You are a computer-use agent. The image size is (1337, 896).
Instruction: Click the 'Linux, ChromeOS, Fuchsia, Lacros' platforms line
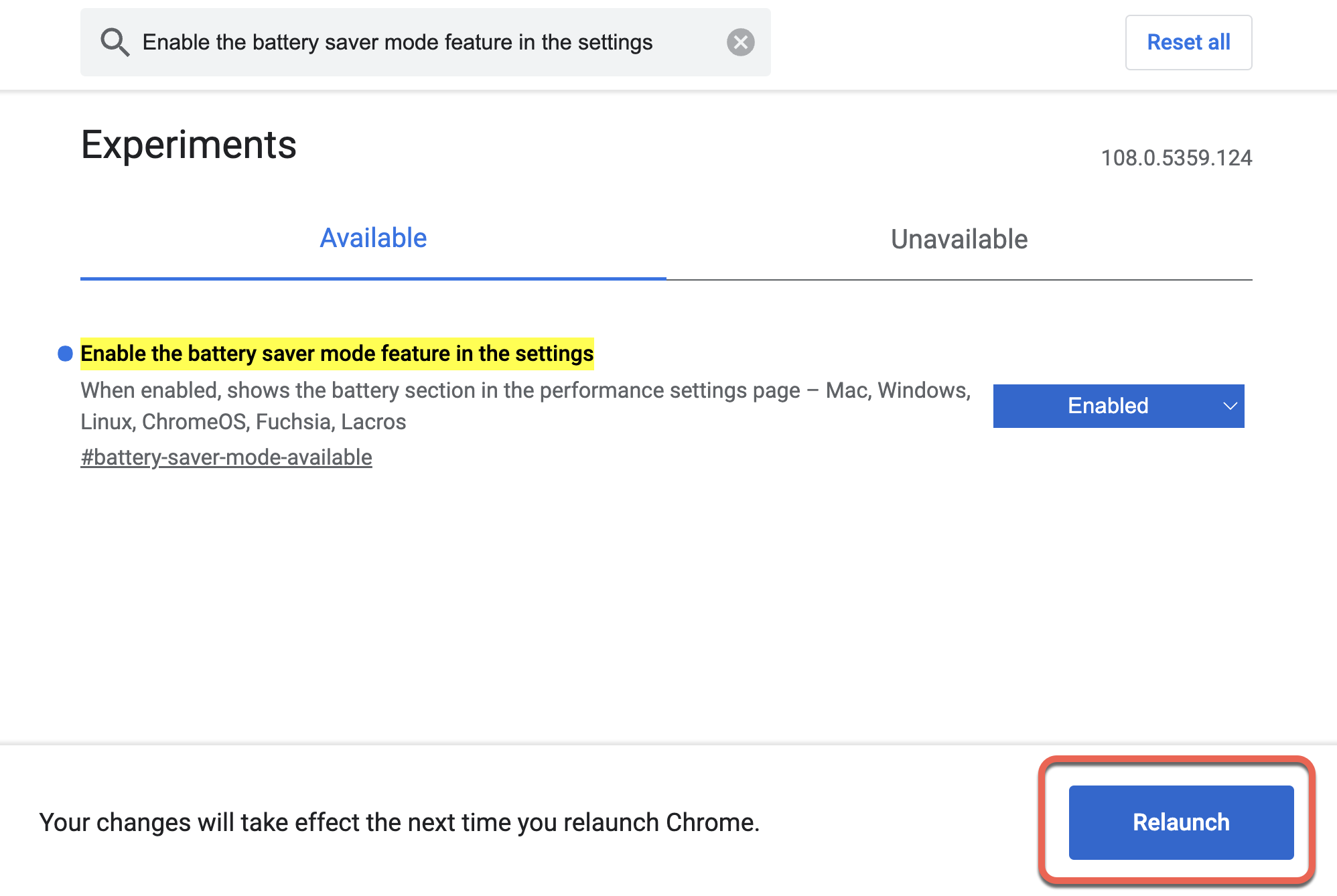click(x=243, y=422)
